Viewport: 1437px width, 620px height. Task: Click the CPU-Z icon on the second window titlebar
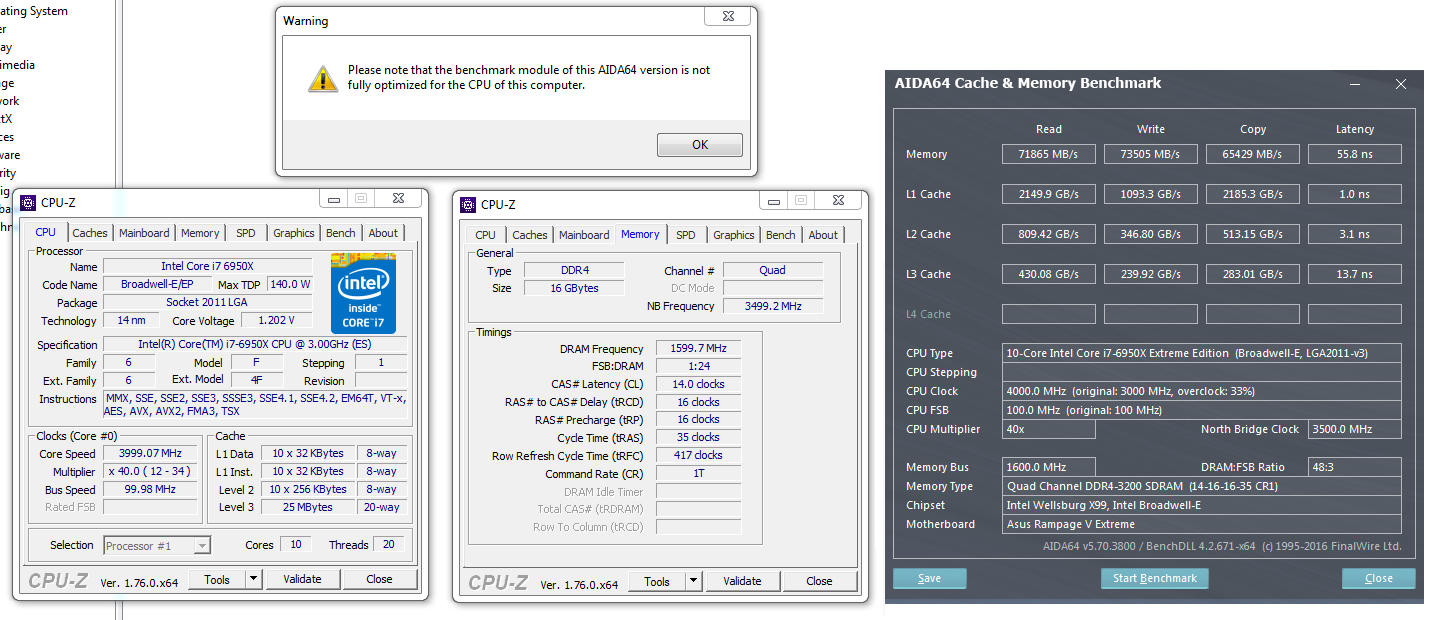(468, 204)
